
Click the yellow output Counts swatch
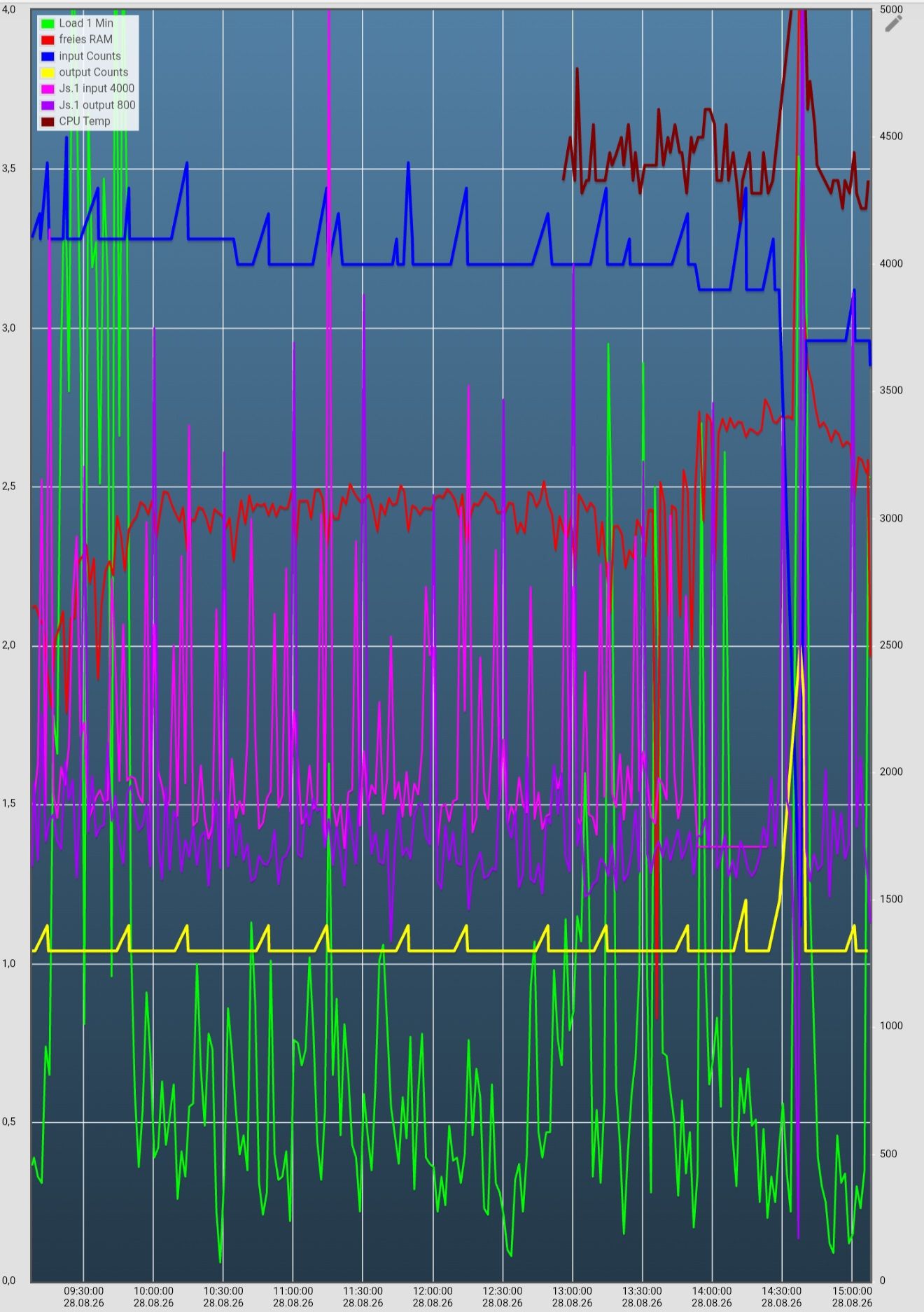pos(48,73)
